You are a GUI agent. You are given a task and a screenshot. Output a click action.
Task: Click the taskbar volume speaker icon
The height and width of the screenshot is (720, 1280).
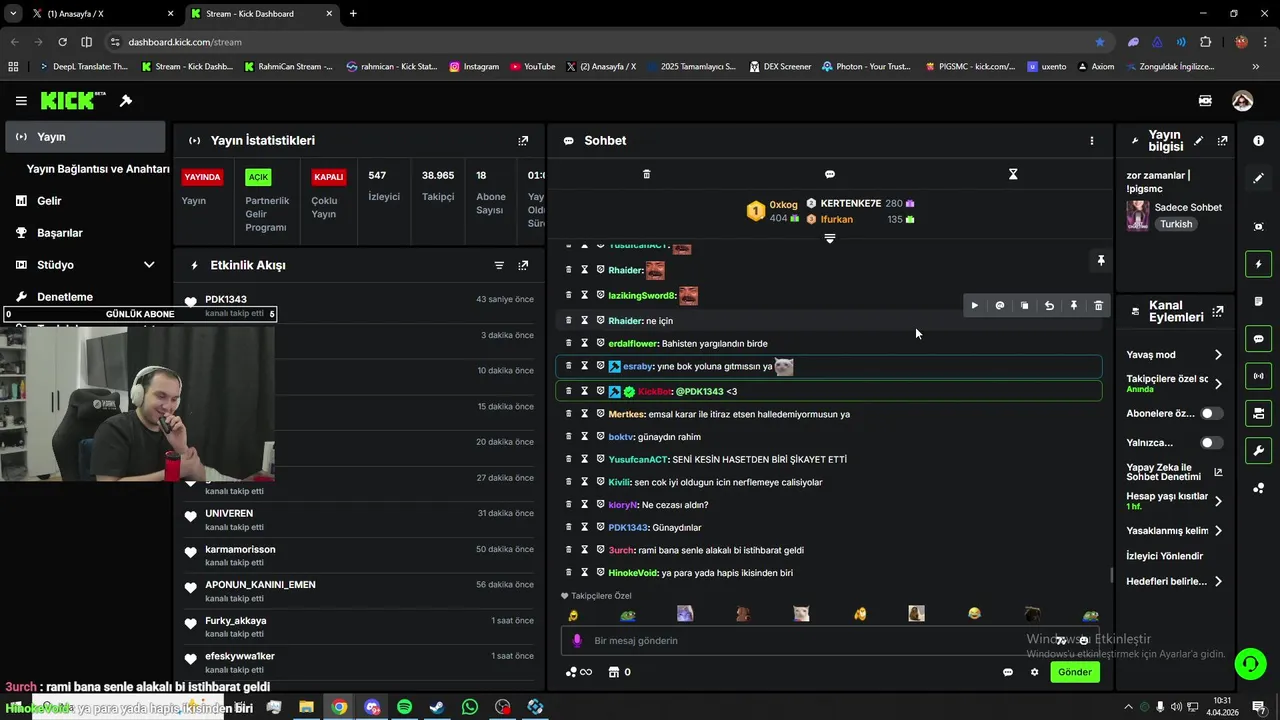[x=1176, y=707]
